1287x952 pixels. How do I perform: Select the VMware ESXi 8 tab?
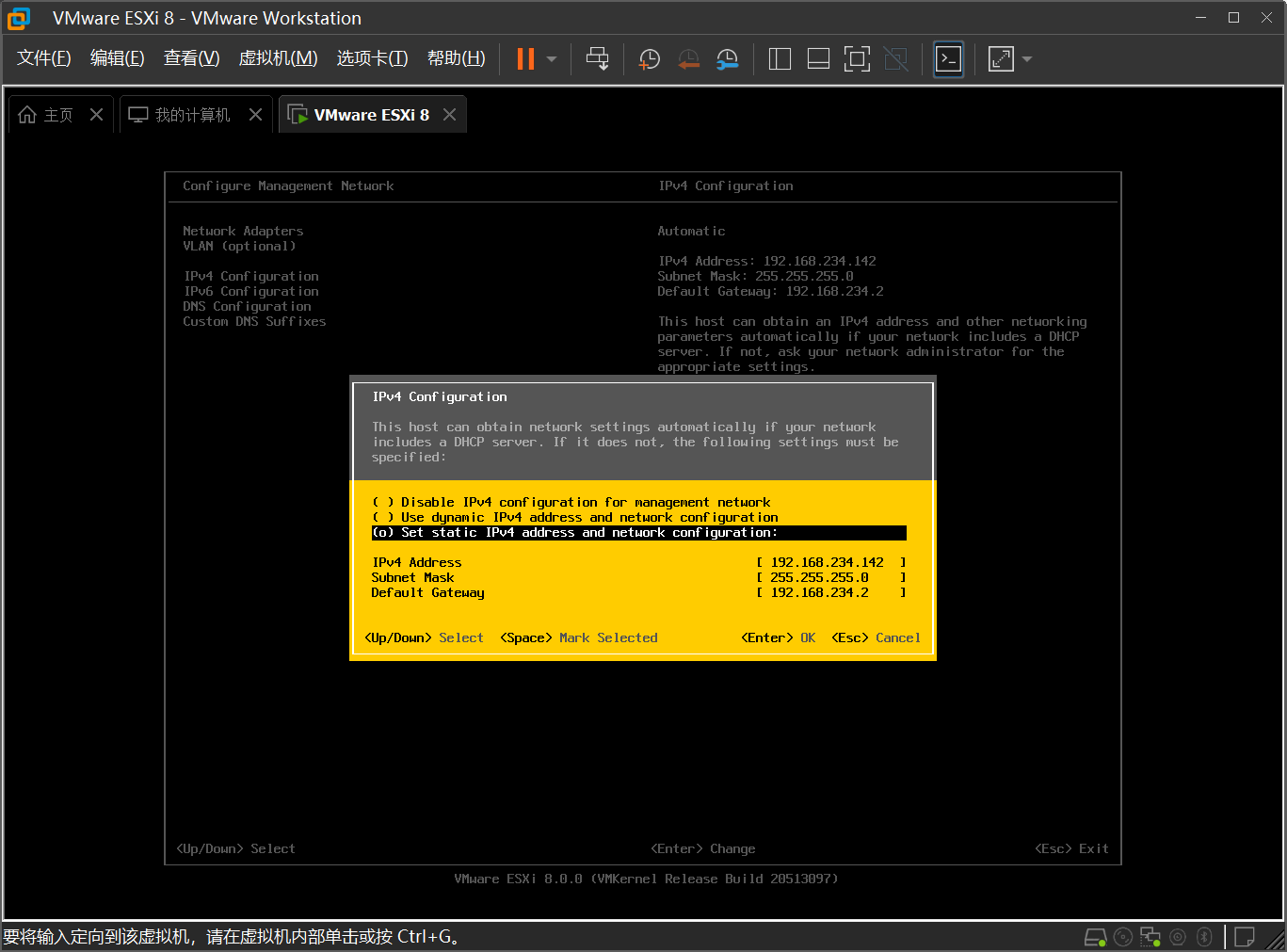point(372,115)
